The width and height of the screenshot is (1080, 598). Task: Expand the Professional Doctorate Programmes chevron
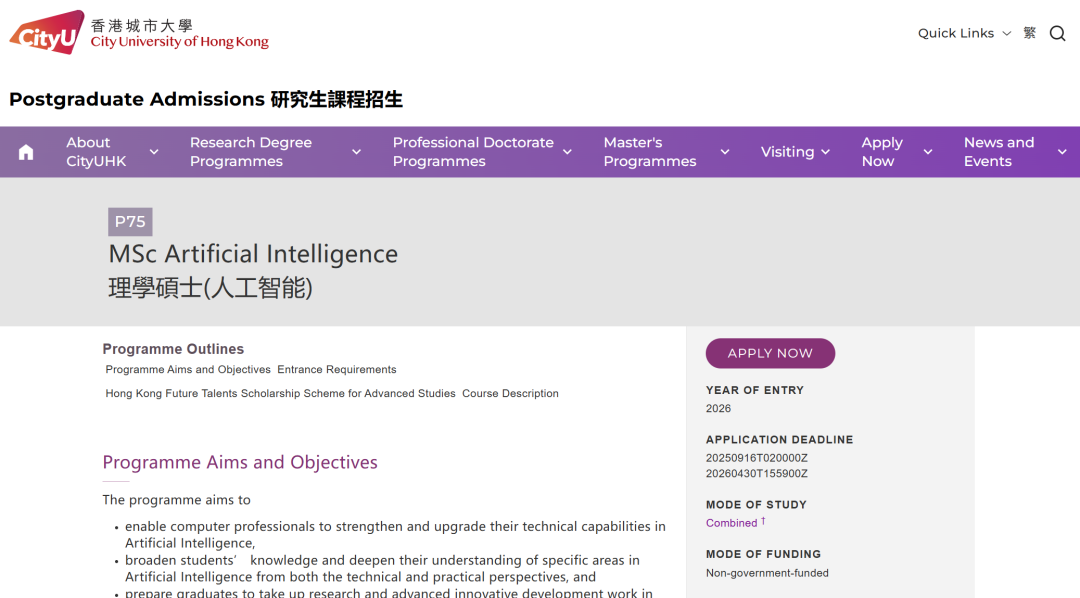point(567,152)
